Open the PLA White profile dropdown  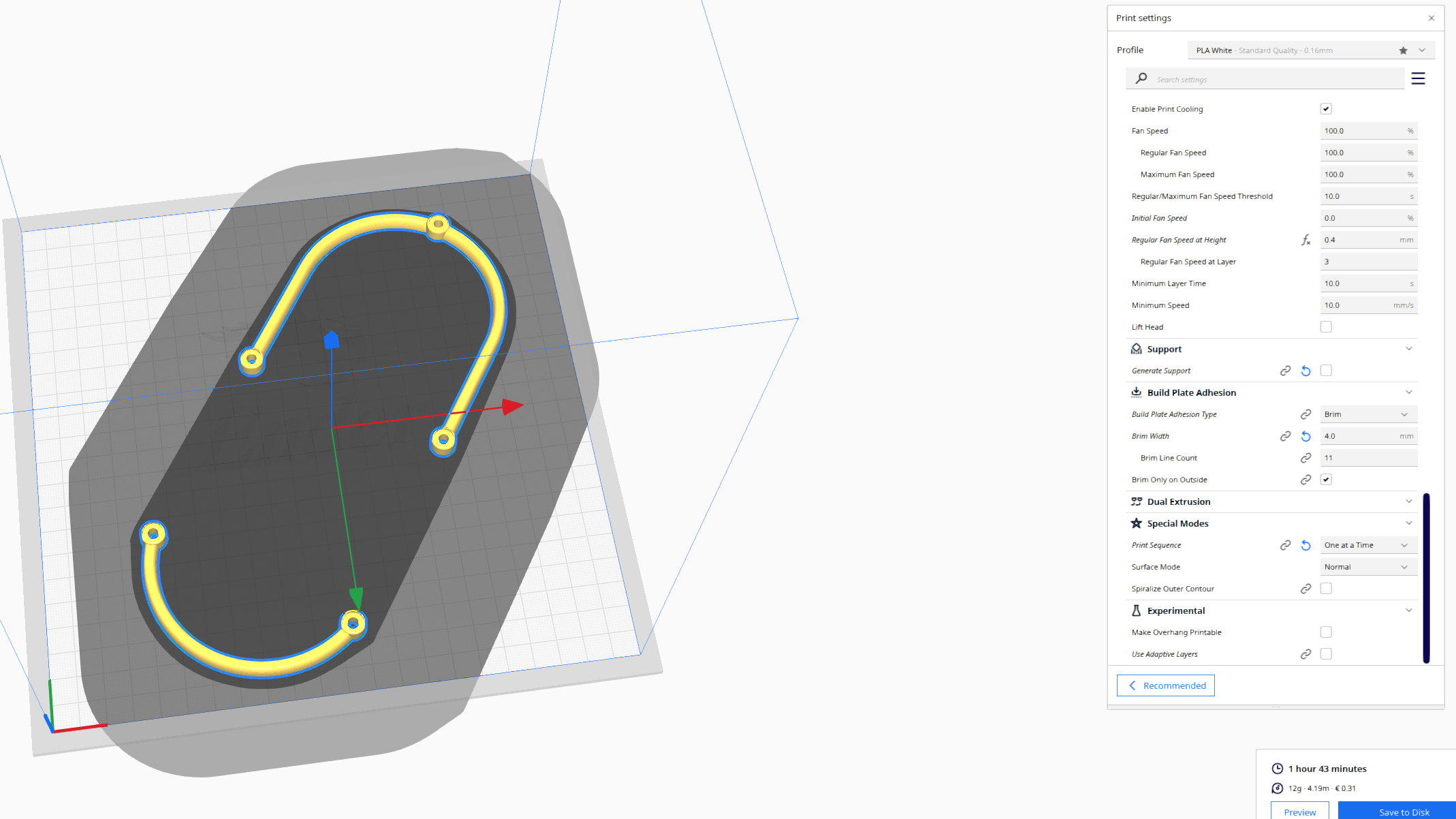[x=1423, y=50]
